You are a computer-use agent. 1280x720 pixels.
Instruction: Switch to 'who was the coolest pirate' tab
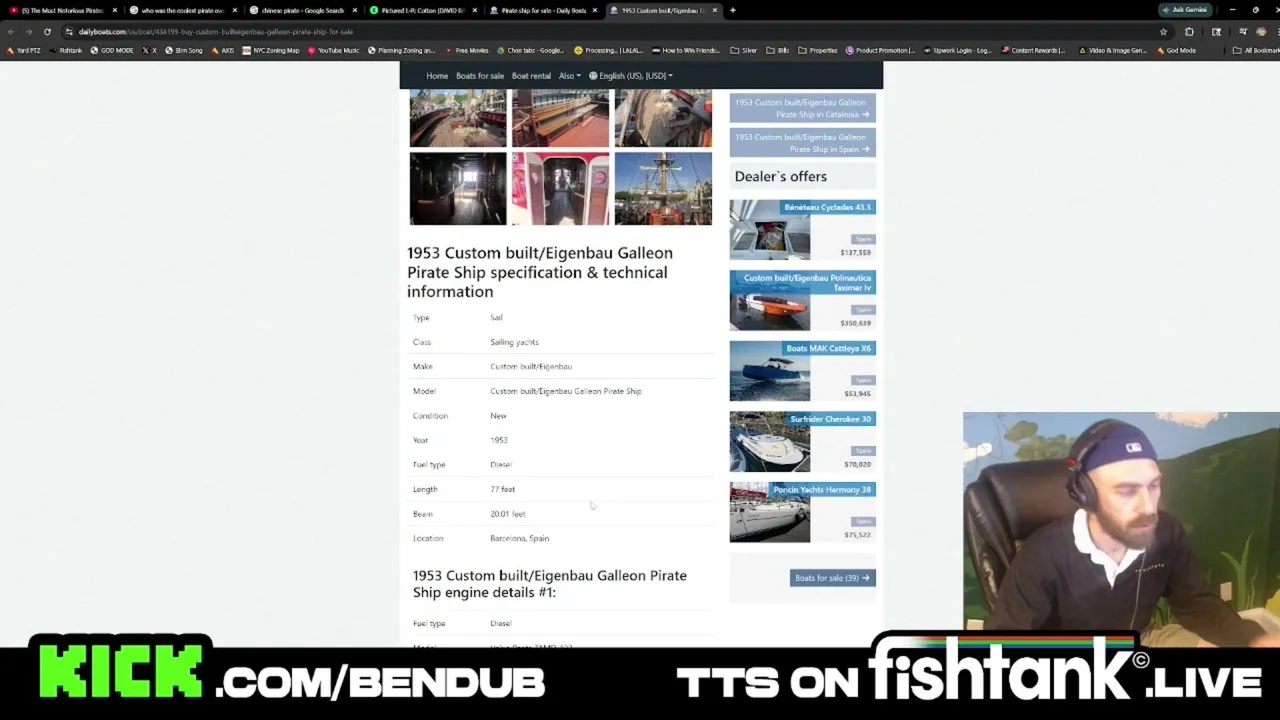click(x=182, y=10)
